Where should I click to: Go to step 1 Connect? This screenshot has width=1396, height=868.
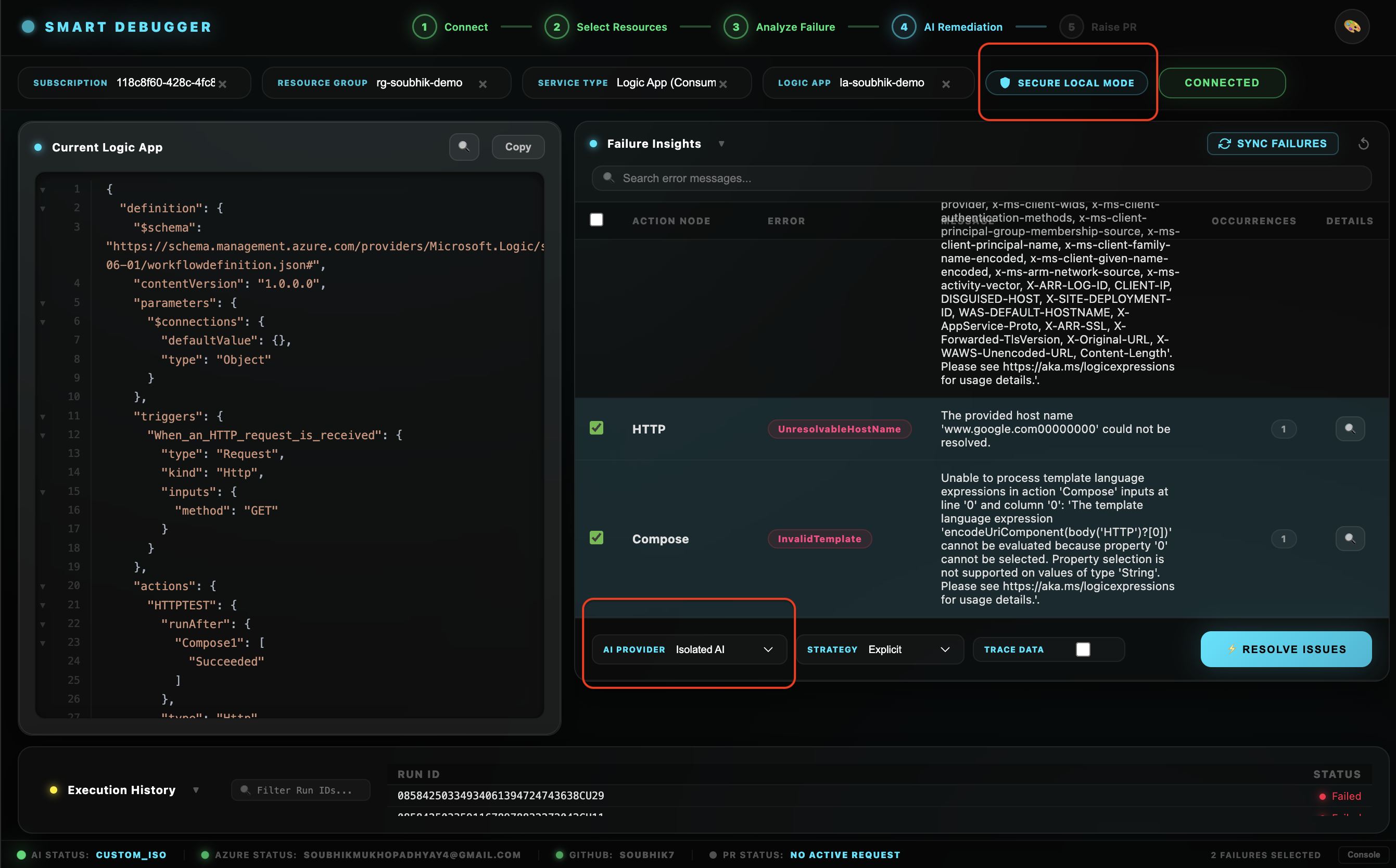tap(450, 27)
